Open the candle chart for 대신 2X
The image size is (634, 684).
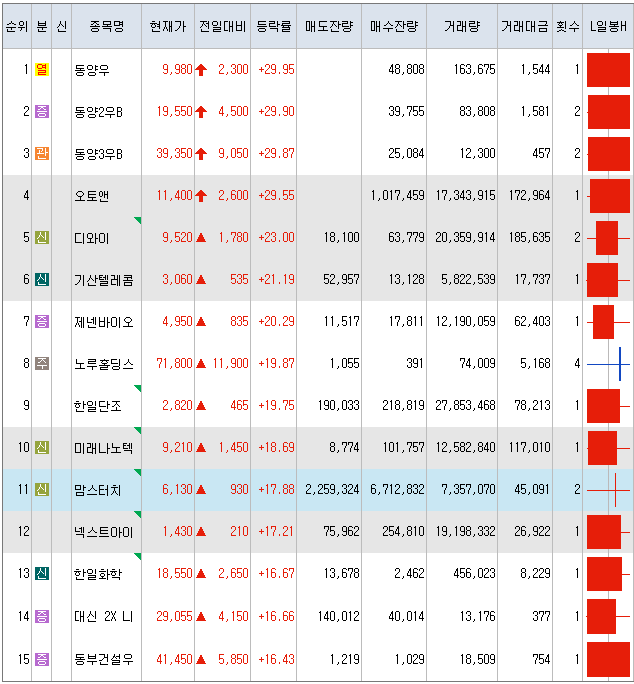(608, 616)
